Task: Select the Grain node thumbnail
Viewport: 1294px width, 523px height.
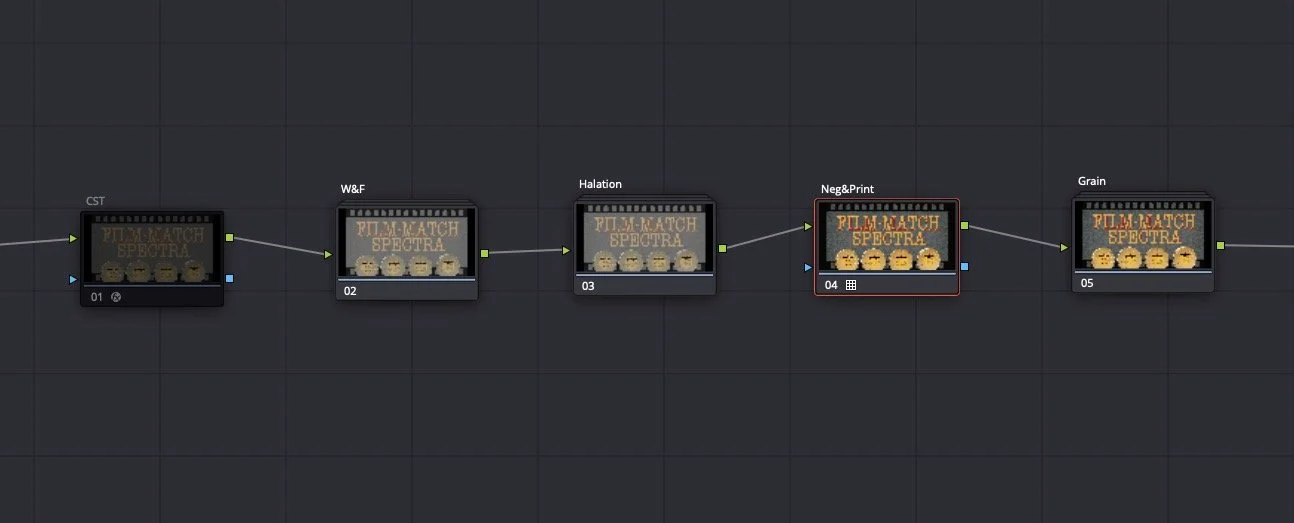Action: [1143, 235]
